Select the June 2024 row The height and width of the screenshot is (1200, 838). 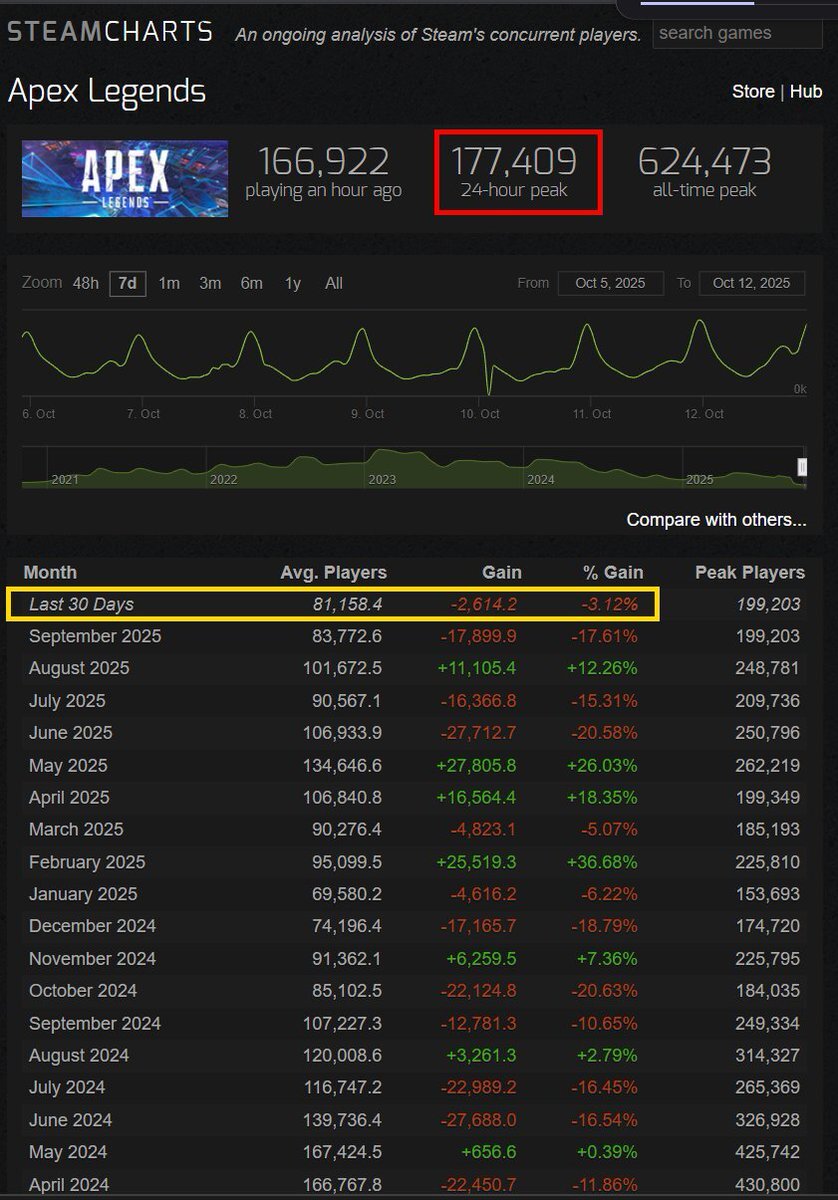(x=415, y=1120)
